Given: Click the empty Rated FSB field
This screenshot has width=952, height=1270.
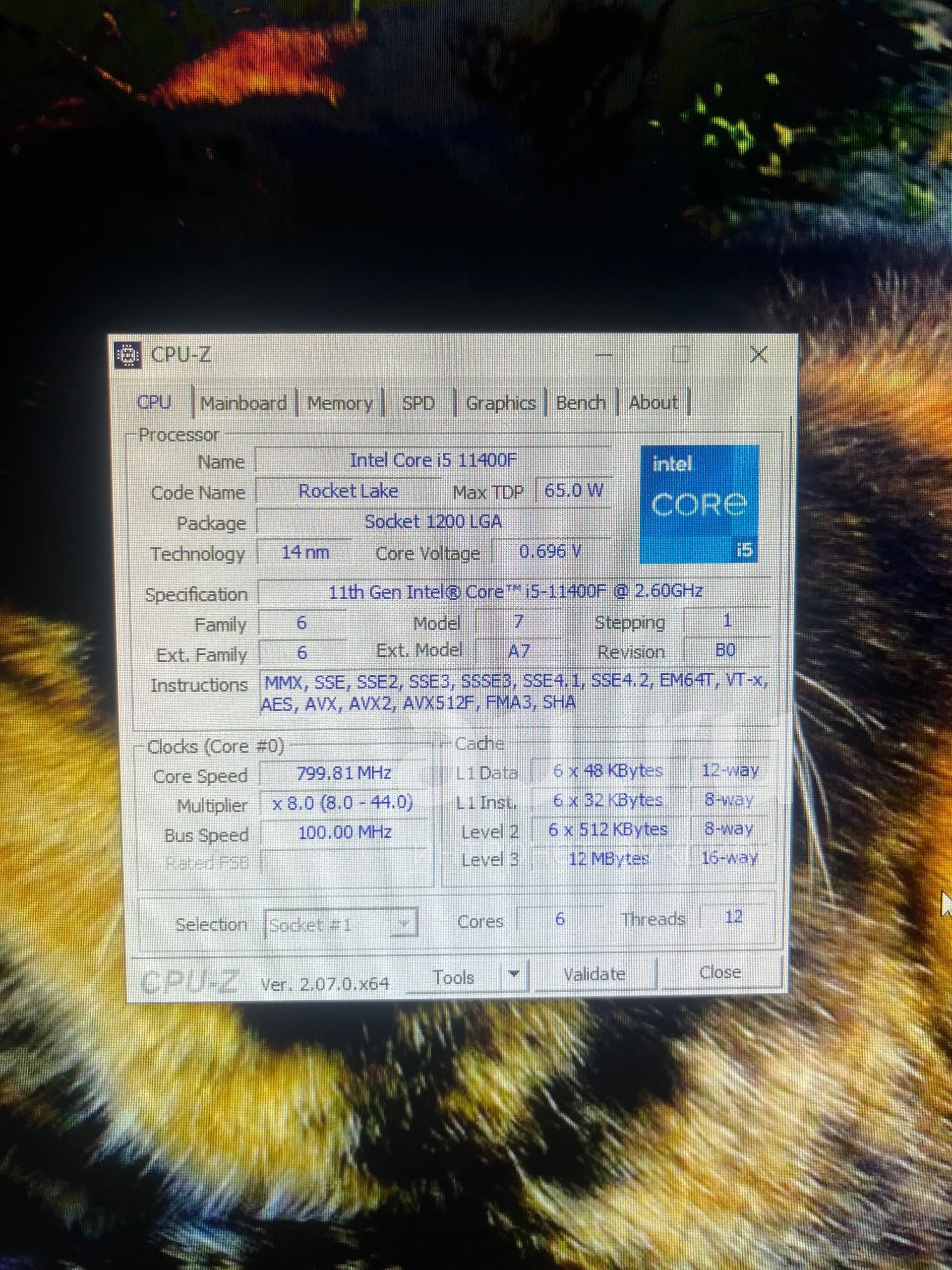Looking at the screenshot, I should tap(344, 861).
